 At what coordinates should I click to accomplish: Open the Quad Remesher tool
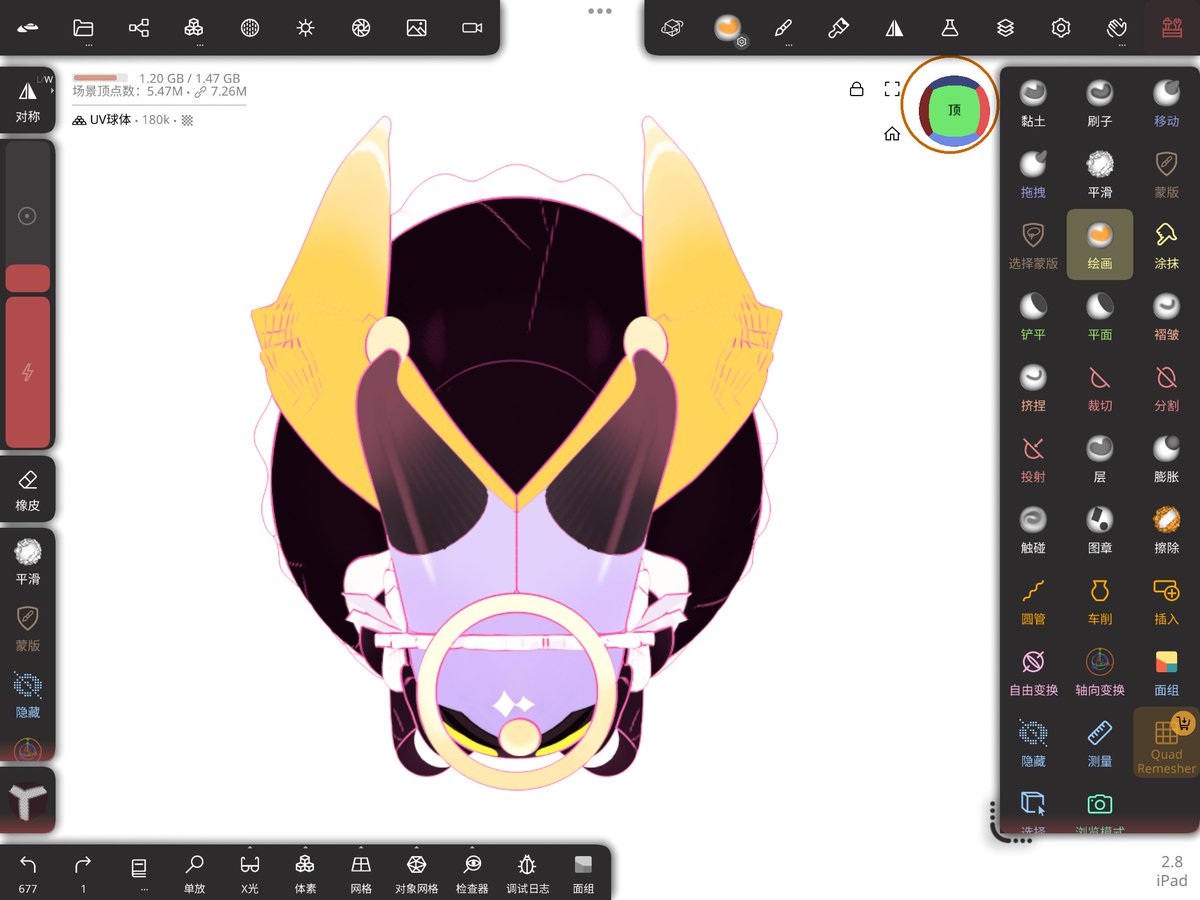pos(1166,743)
